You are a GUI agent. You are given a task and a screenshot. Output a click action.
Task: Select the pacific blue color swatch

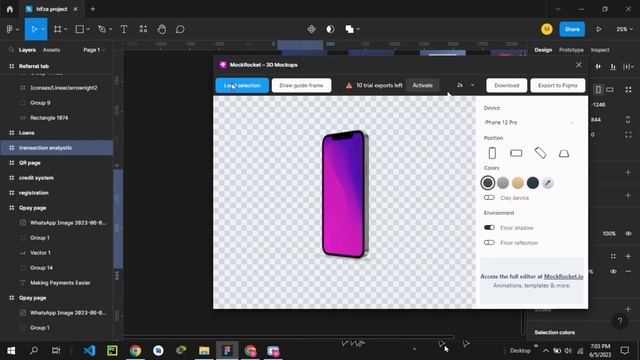click(533, 183)
